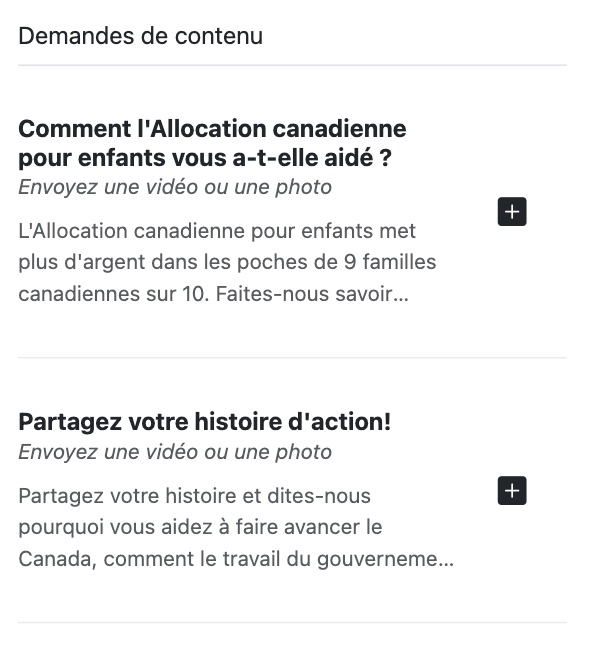The width and height of the screenshot is (590, 654).
Task: Open the 'Comment l'Allocation canadienne' request title
Action: point(212,143)
